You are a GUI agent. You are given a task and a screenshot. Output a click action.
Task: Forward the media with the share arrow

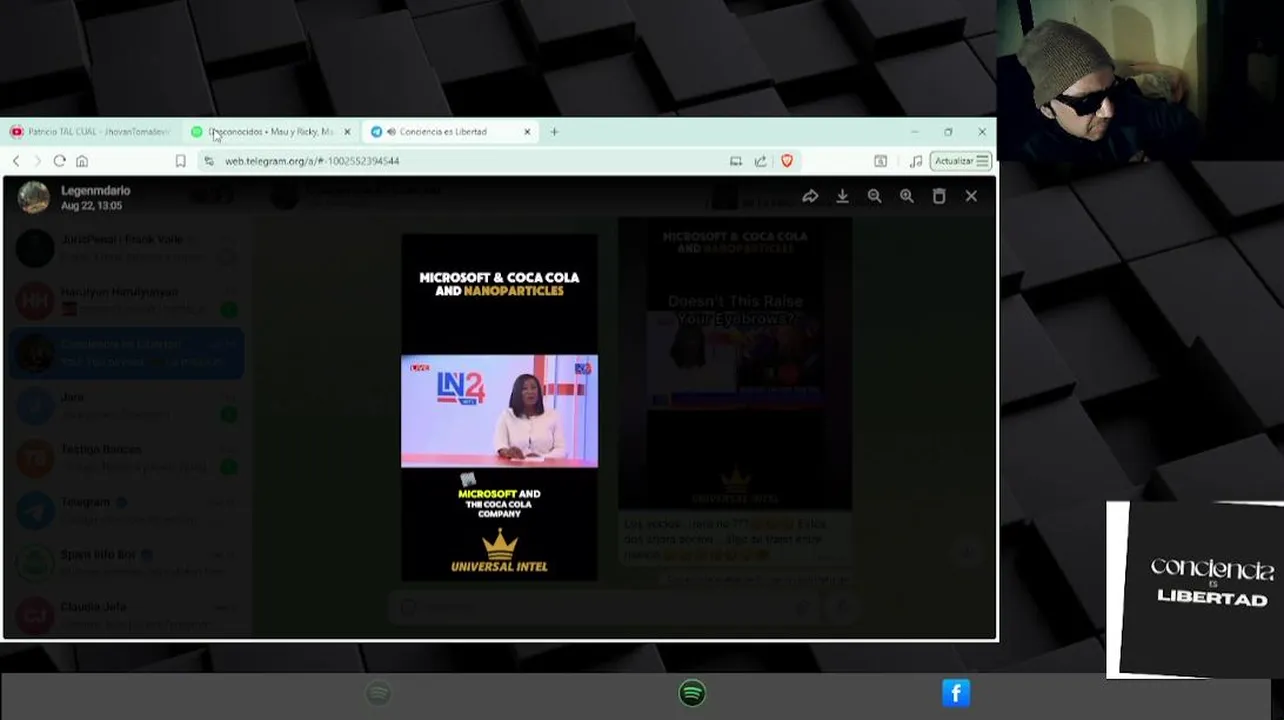810,197
